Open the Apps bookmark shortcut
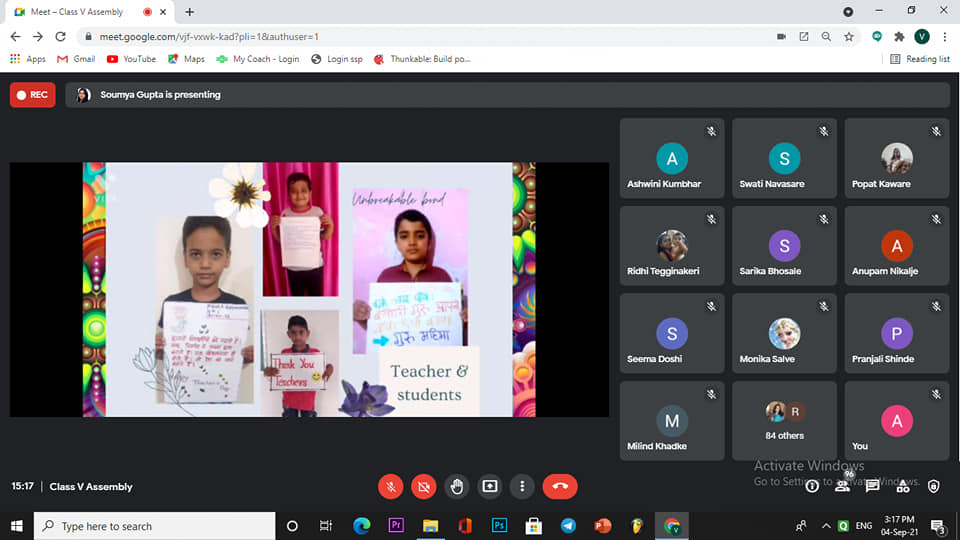Screen dimensions: 960x540 pyautogui.click(x=28, y=59)
